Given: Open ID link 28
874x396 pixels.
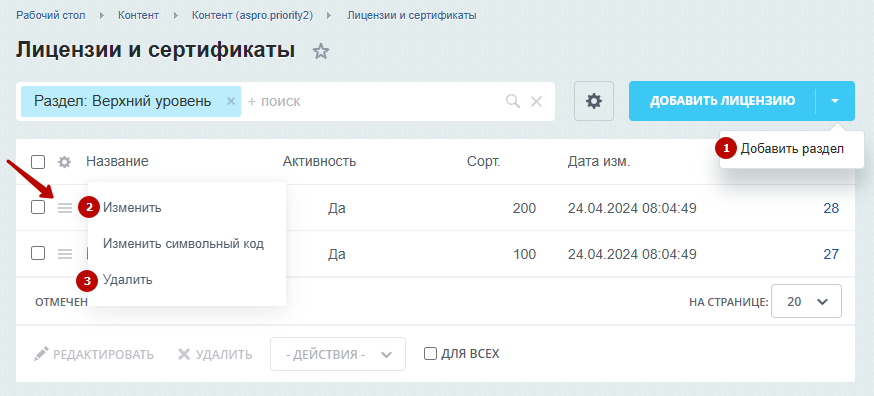Looking at the screenshot, I should click(831, 209).
